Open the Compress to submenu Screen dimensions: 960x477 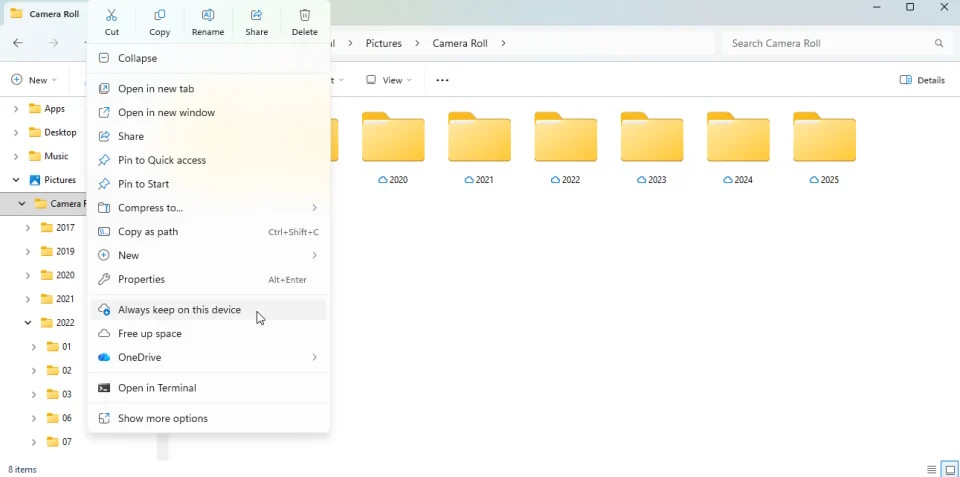(208, 208)
